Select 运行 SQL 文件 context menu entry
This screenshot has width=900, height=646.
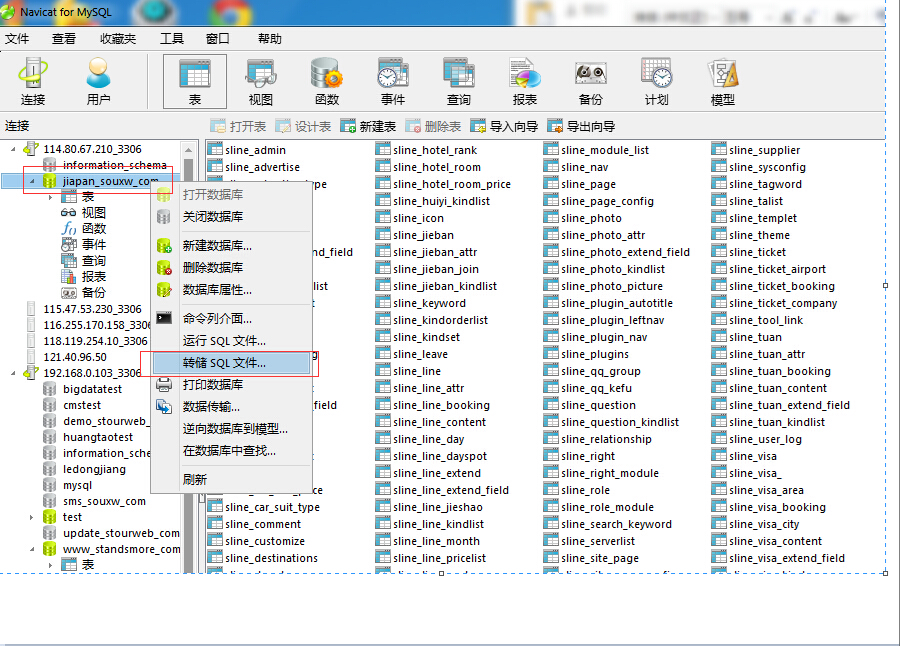coord(224,341)
